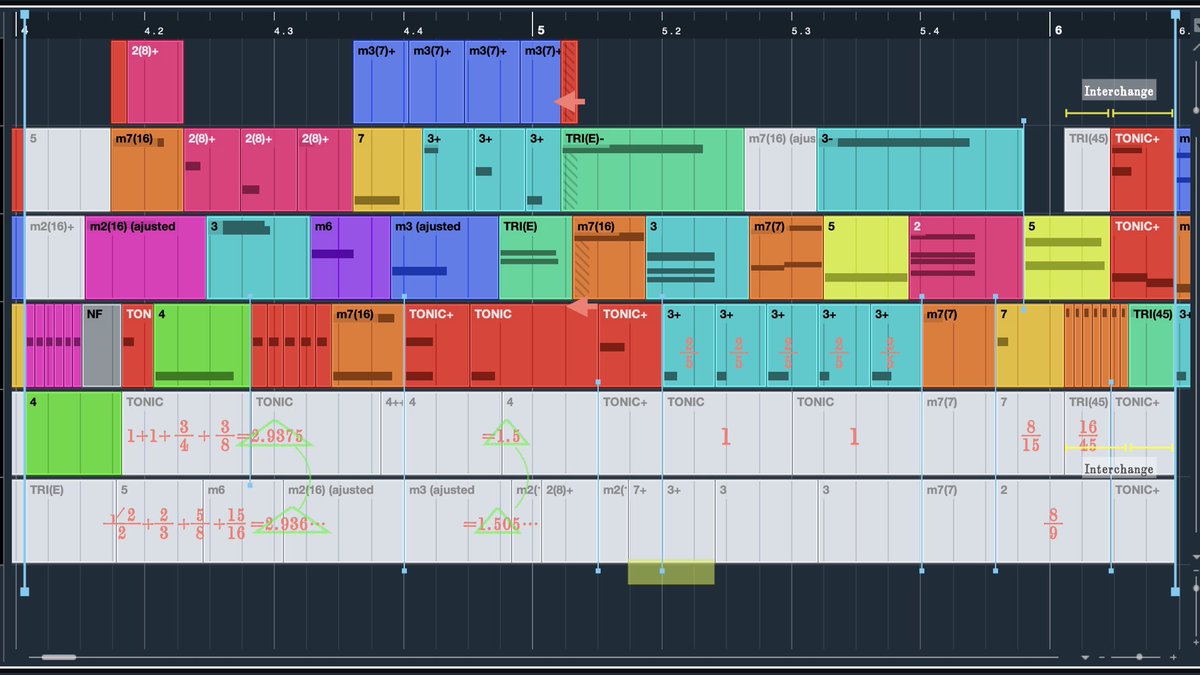Click ruler position 4.3
The width and height of the screenshot is (1200, 675).
(x=283, y=31)
